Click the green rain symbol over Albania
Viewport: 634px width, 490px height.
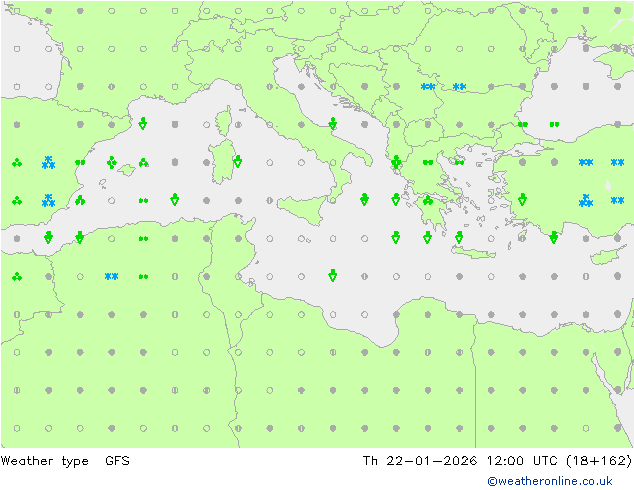point(396,162)
